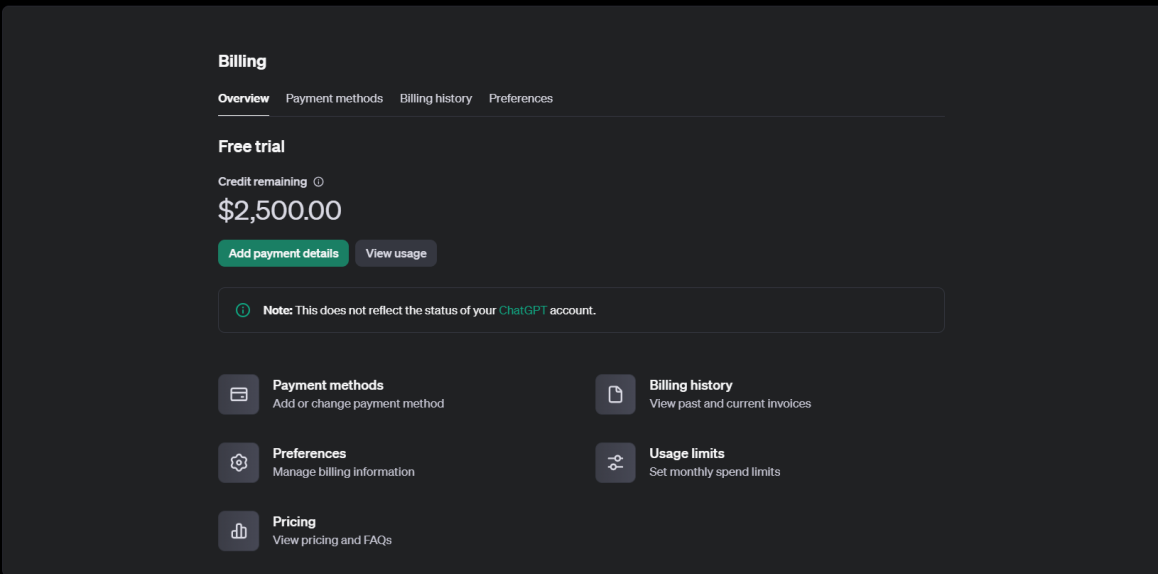This screenshot has width=1158, height=574.
Task: Follow the ChatGPT link in the note
Action: click(x=523, y=310)
